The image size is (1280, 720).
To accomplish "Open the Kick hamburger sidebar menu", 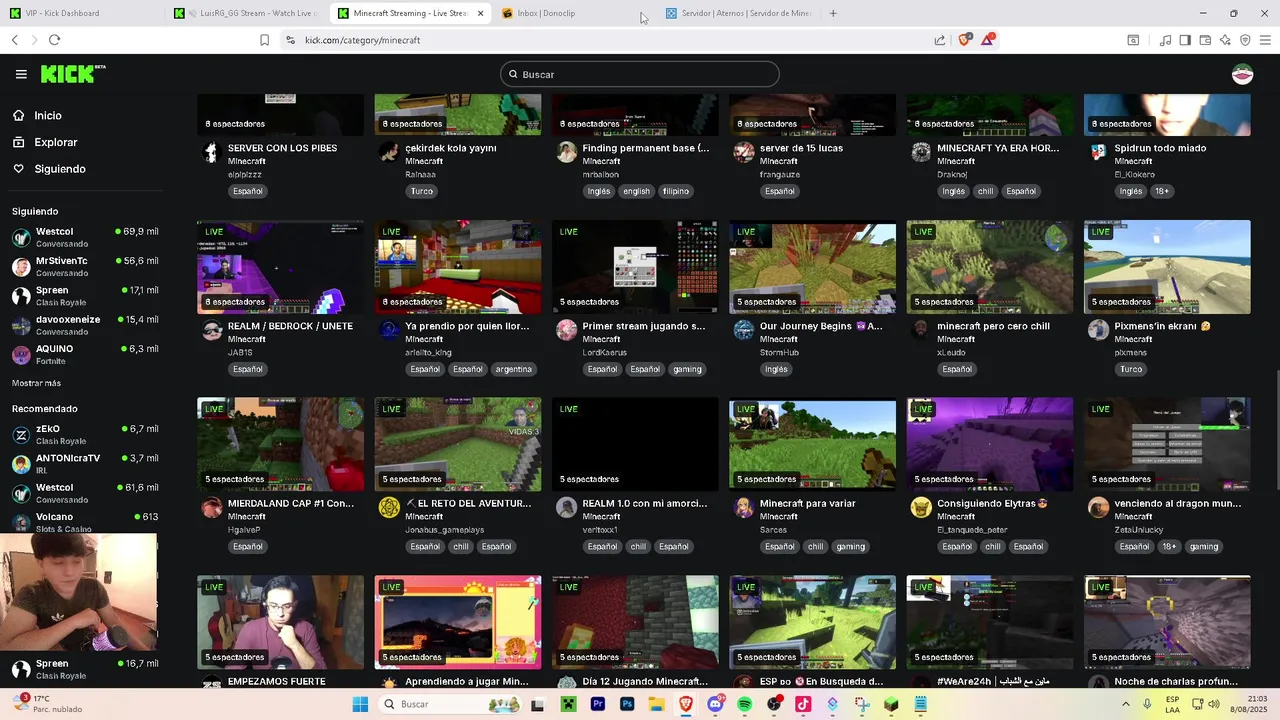I will (x=21, y=74).
